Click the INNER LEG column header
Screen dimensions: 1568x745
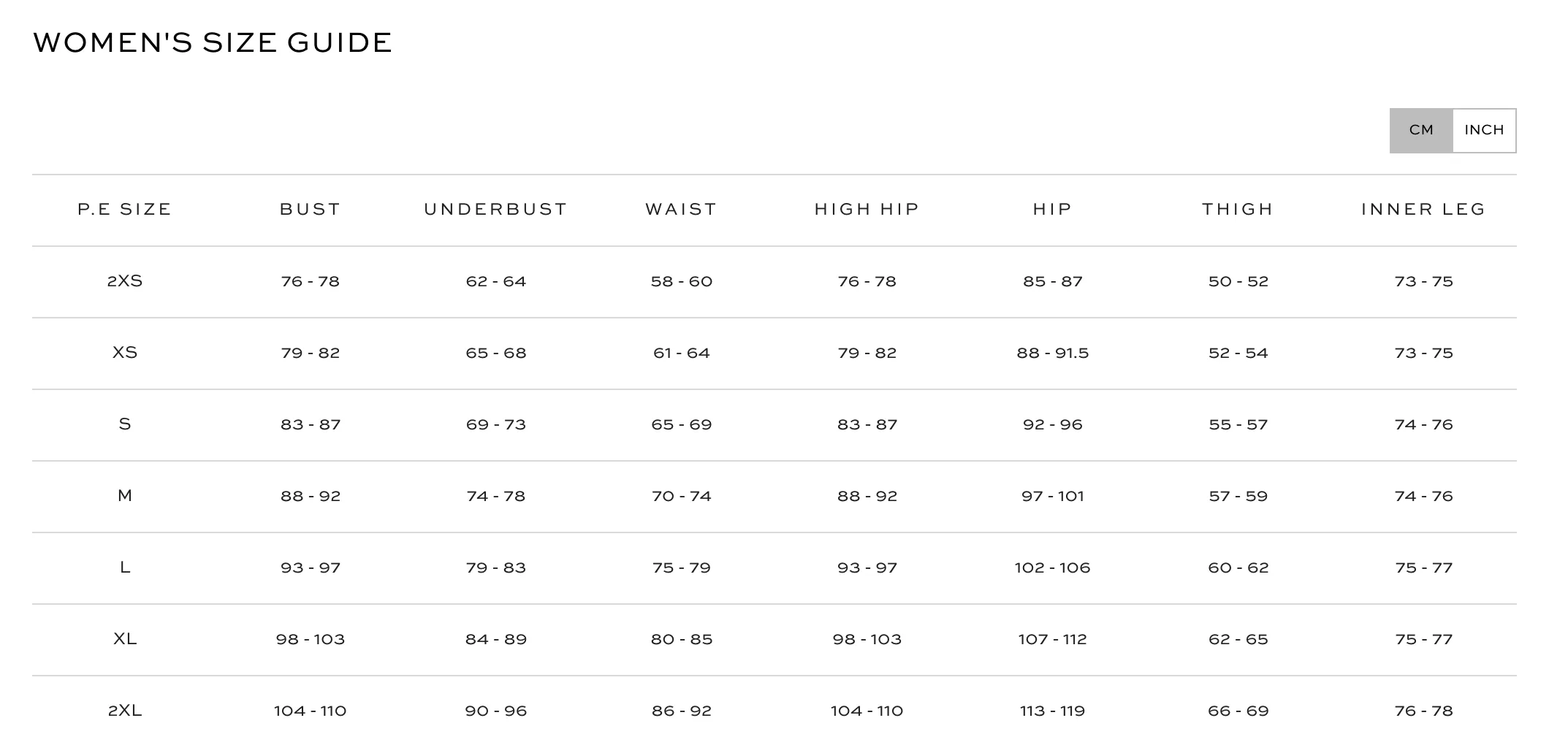point(1424,210)
